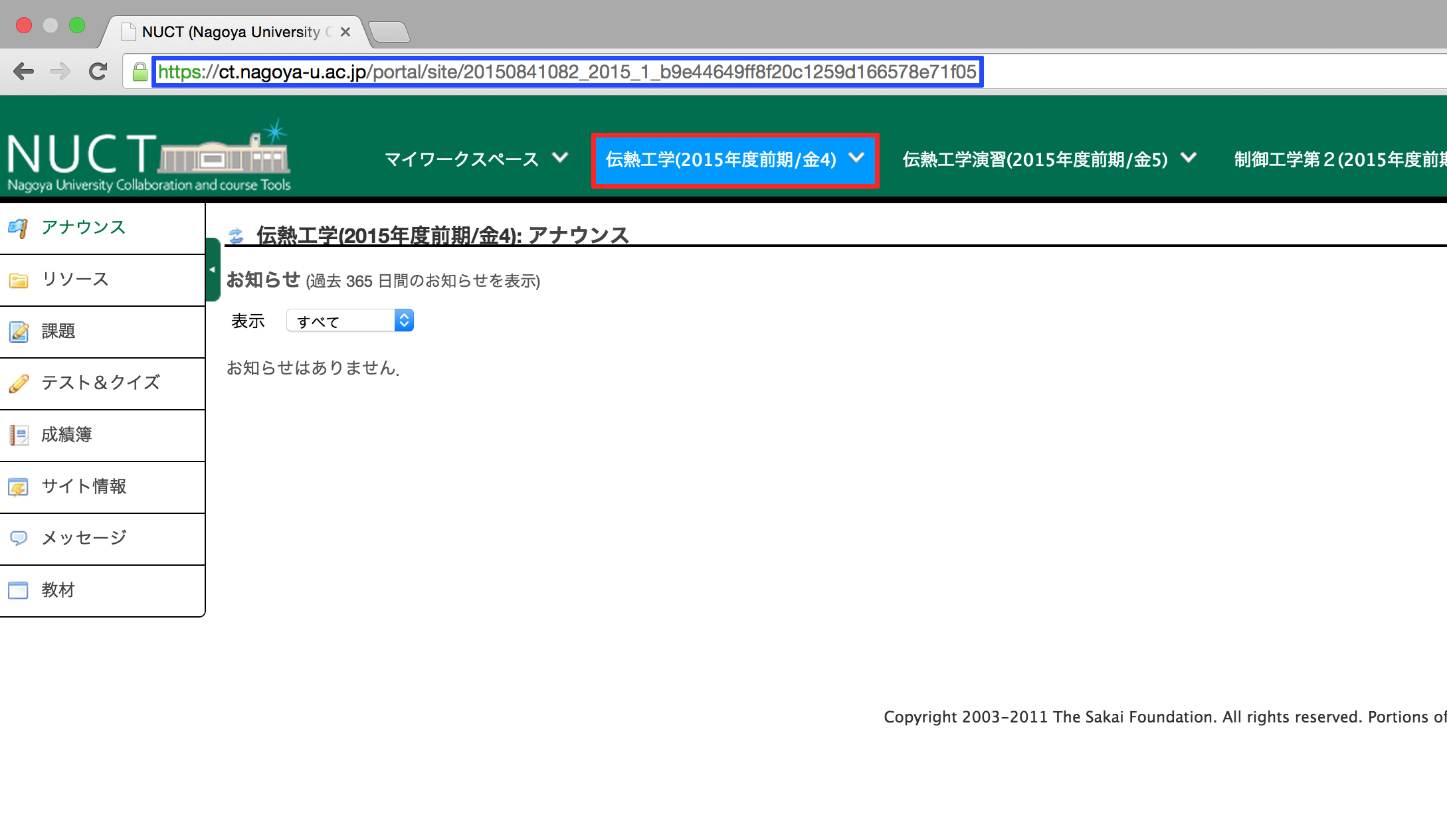This screenshot has height=840, width=1447.
Task: Click the リソース folder icon
Action: [18, 280]
